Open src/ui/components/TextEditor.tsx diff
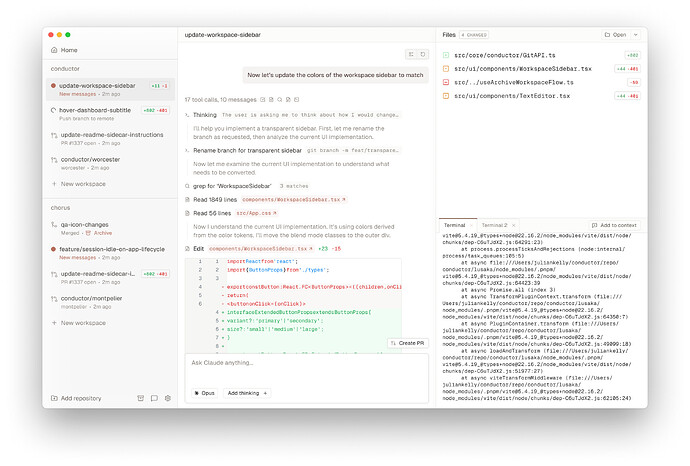Viewport: 690px width, 466px height. (x=512, y=96)
